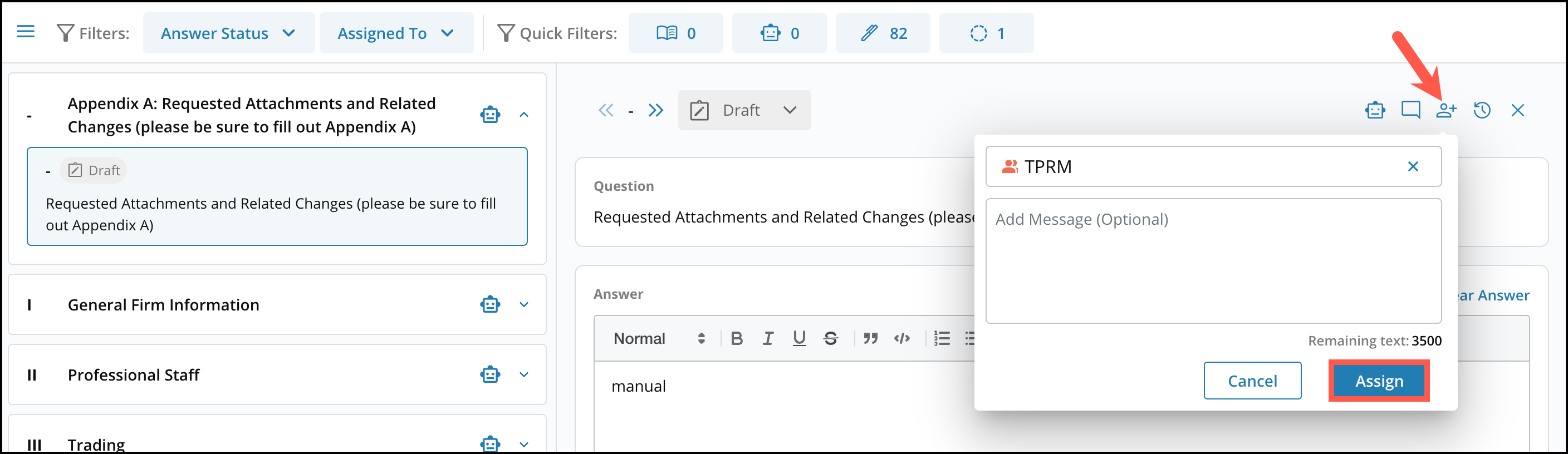Click the TPRM assignee field
The image size is (1568, 454).
point(1213,166)
